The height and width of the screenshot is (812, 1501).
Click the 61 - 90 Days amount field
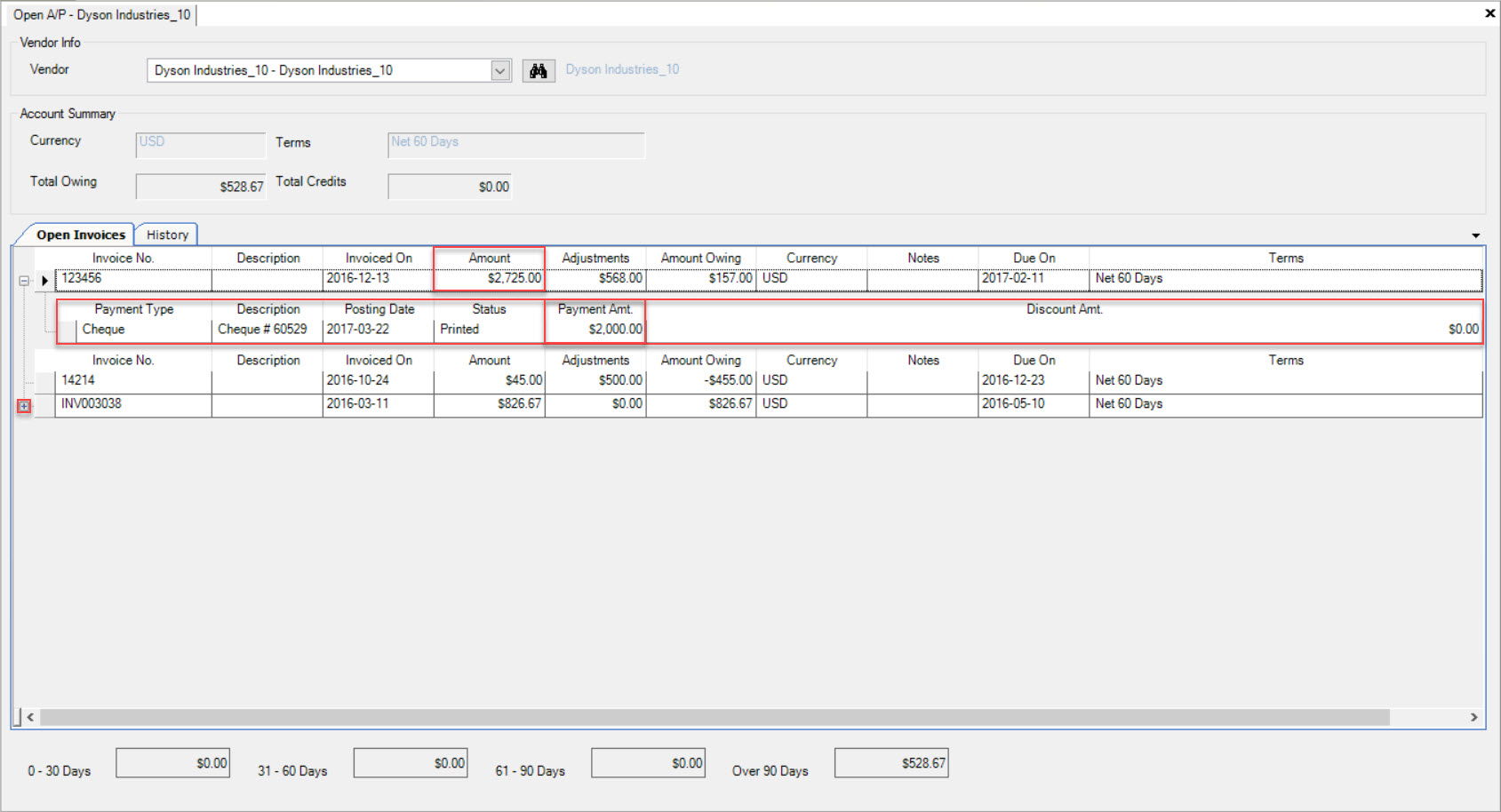click(x=649, y=763)
